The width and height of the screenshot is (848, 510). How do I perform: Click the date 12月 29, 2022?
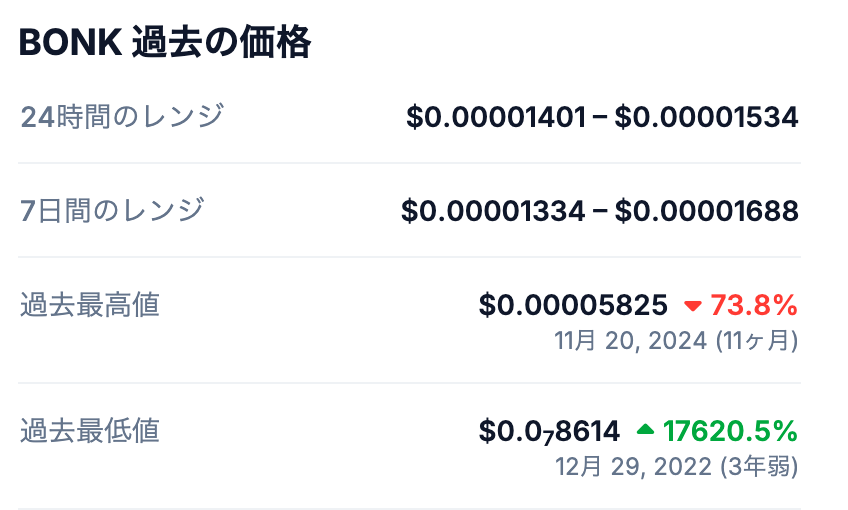point(632,466)
